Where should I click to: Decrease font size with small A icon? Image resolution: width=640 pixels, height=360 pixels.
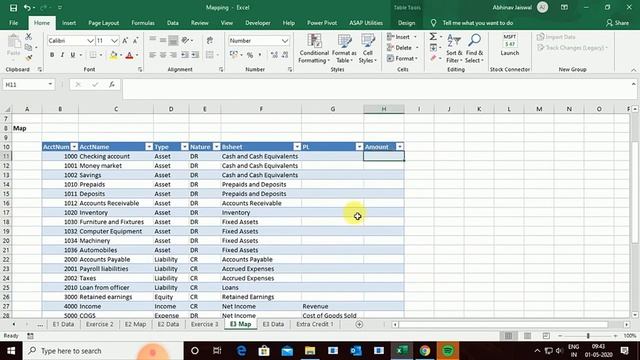pos(136,40)
